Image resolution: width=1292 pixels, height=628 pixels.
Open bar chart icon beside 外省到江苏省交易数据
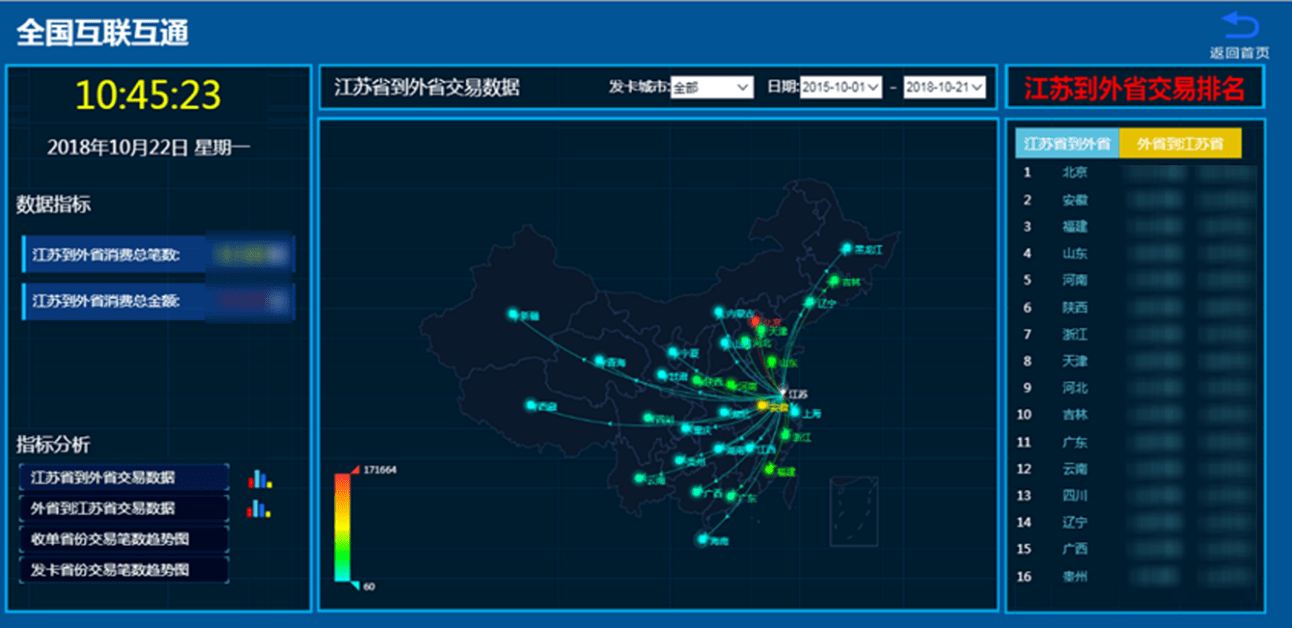point(260,509)
